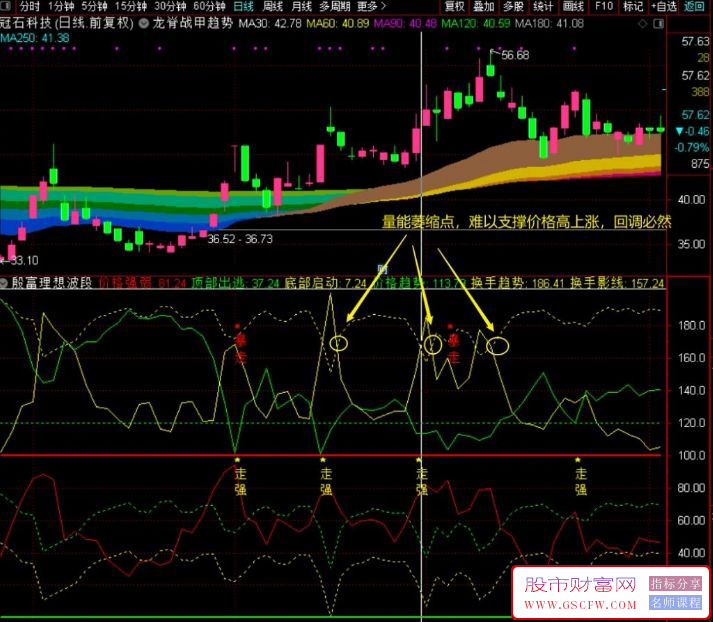
Task: Click the 殷富理想波段 indicator name
Action: point(52,283)
